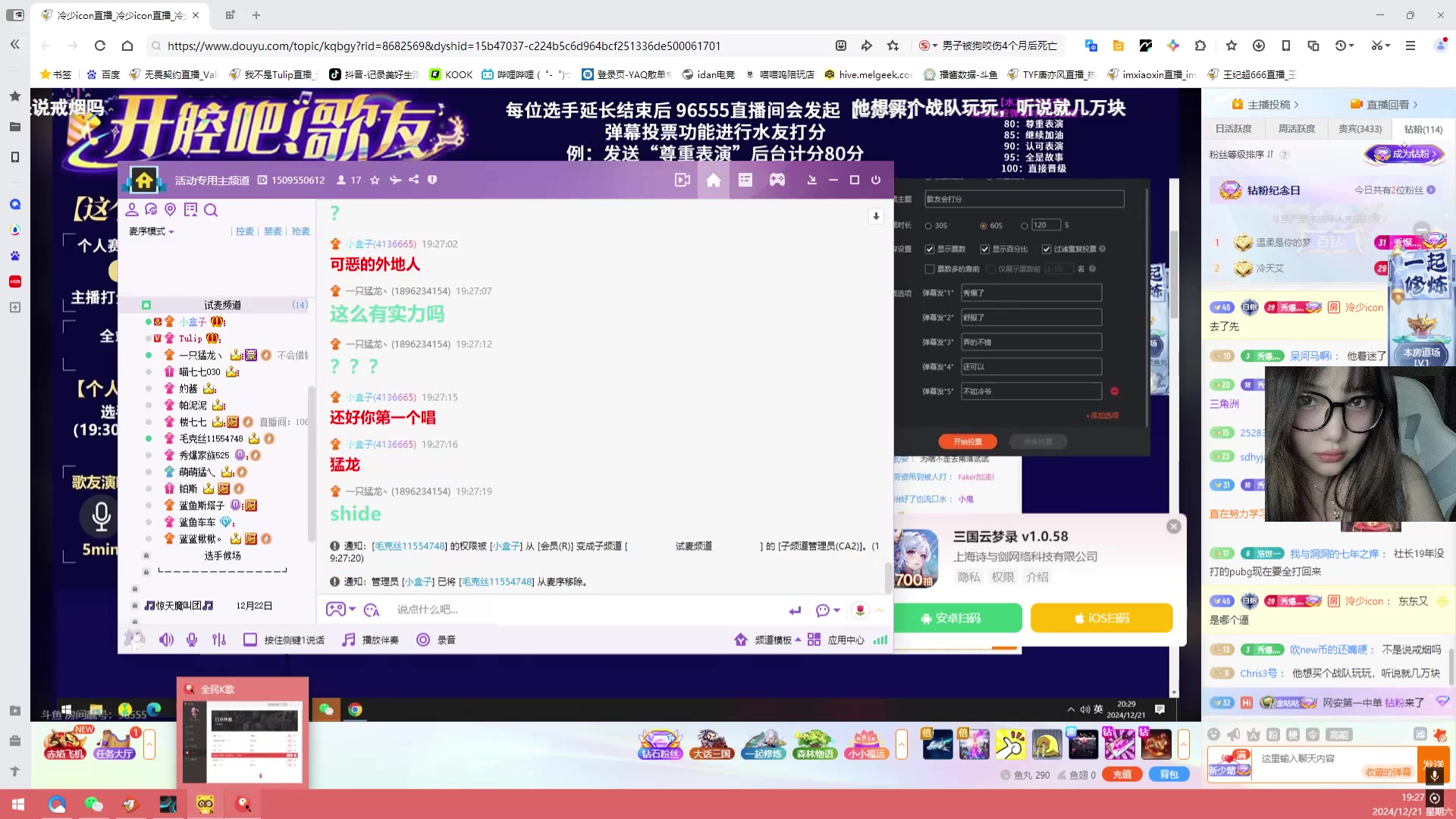
Task: Click the share icon in YY title bar
Action: (414, 180)
